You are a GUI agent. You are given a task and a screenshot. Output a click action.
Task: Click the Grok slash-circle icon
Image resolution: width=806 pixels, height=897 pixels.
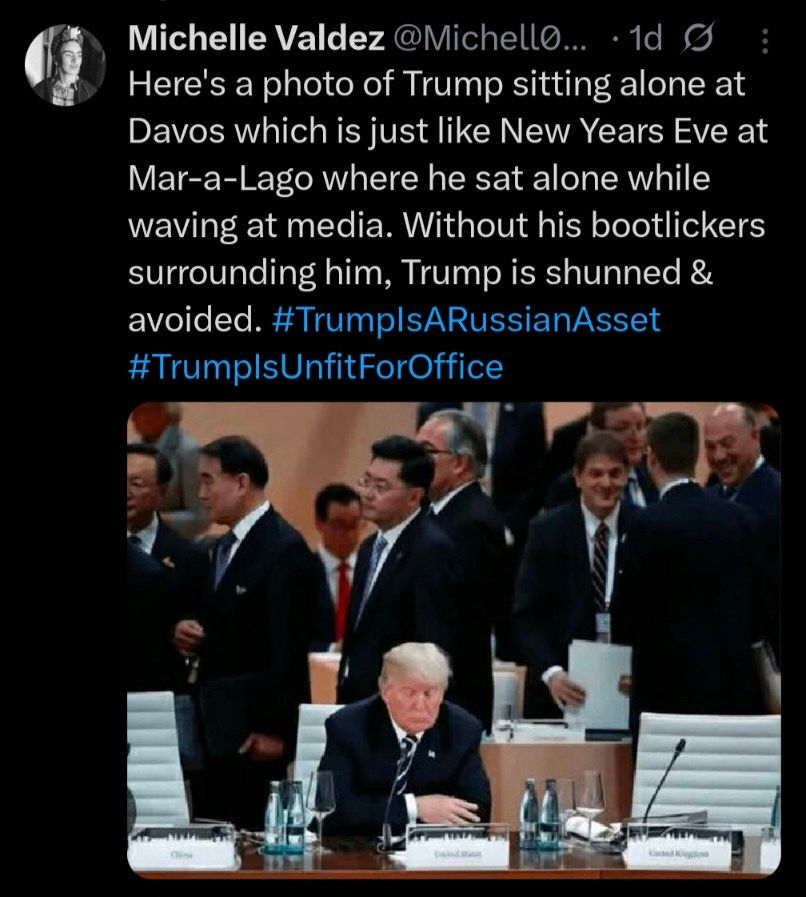(692, 40)
